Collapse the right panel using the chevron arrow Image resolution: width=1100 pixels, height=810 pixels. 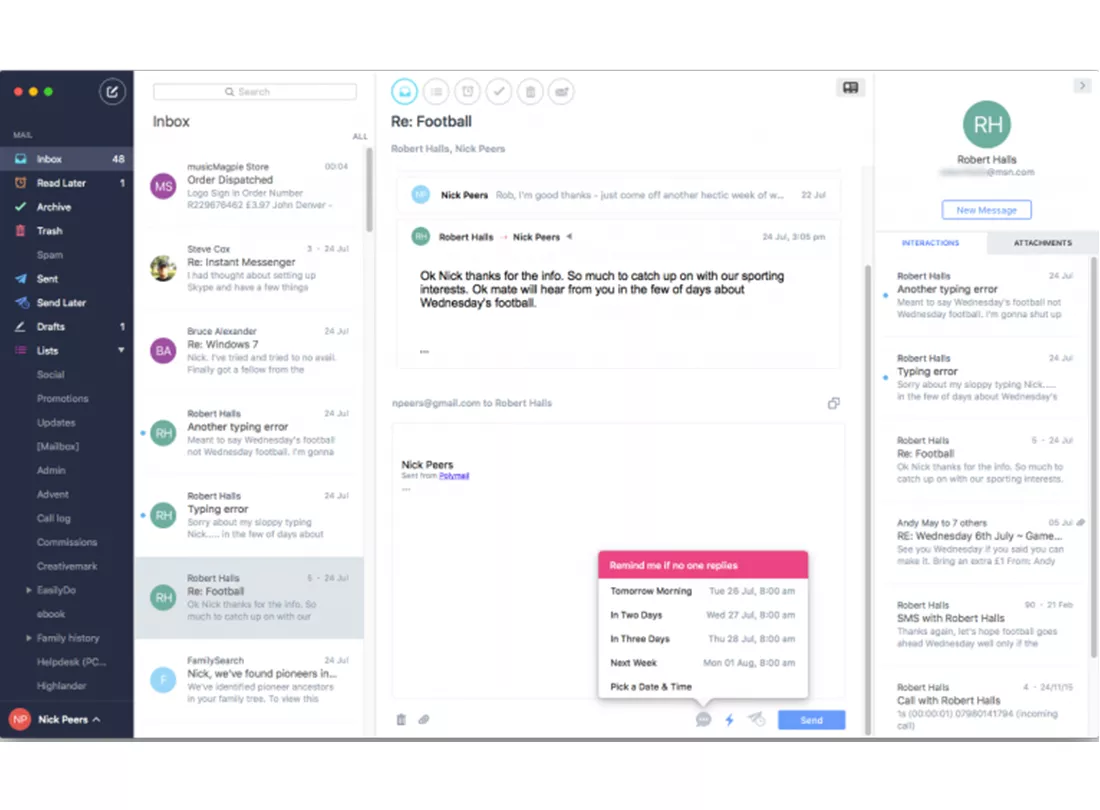pos(1083,86)
